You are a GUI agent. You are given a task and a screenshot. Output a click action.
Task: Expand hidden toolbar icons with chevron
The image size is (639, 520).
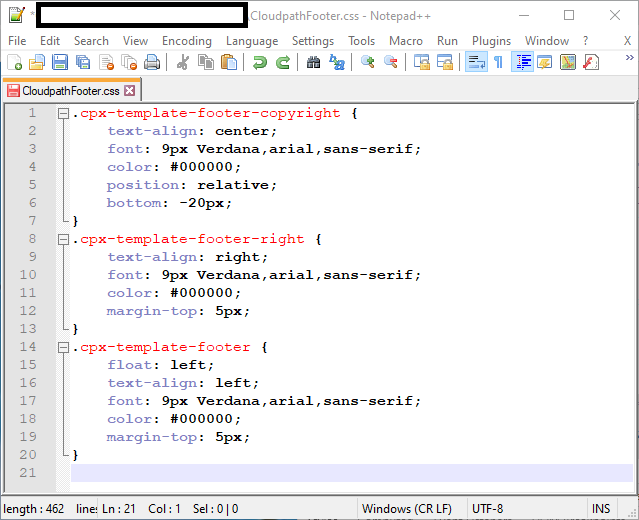coord(629,57)
